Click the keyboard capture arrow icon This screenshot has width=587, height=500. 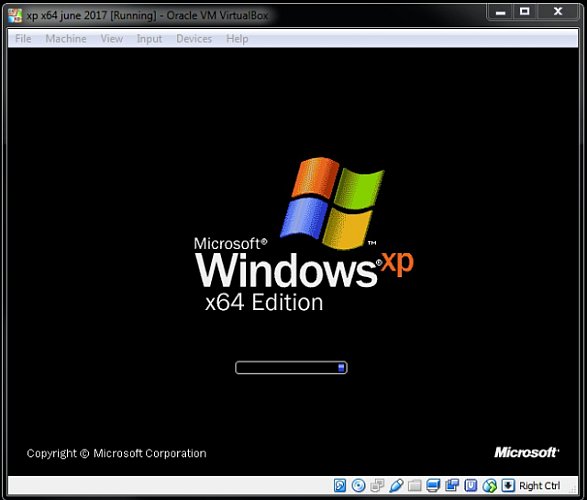[x=508, y=485]
